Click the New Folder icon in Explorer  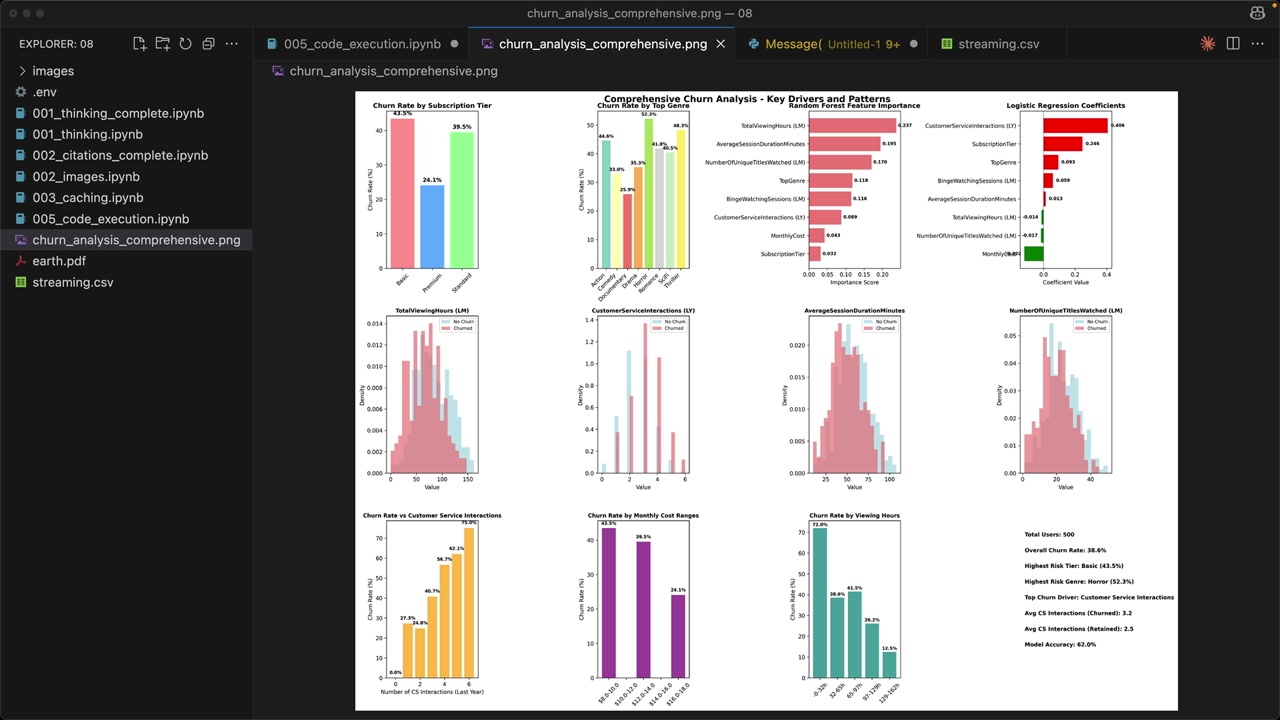(x=162, y=44)
